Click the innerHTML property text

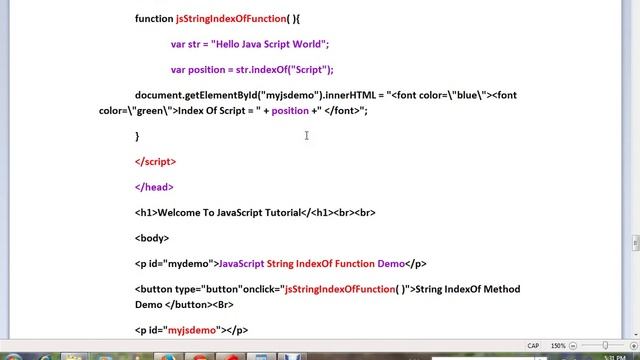(x=350, y=95)
